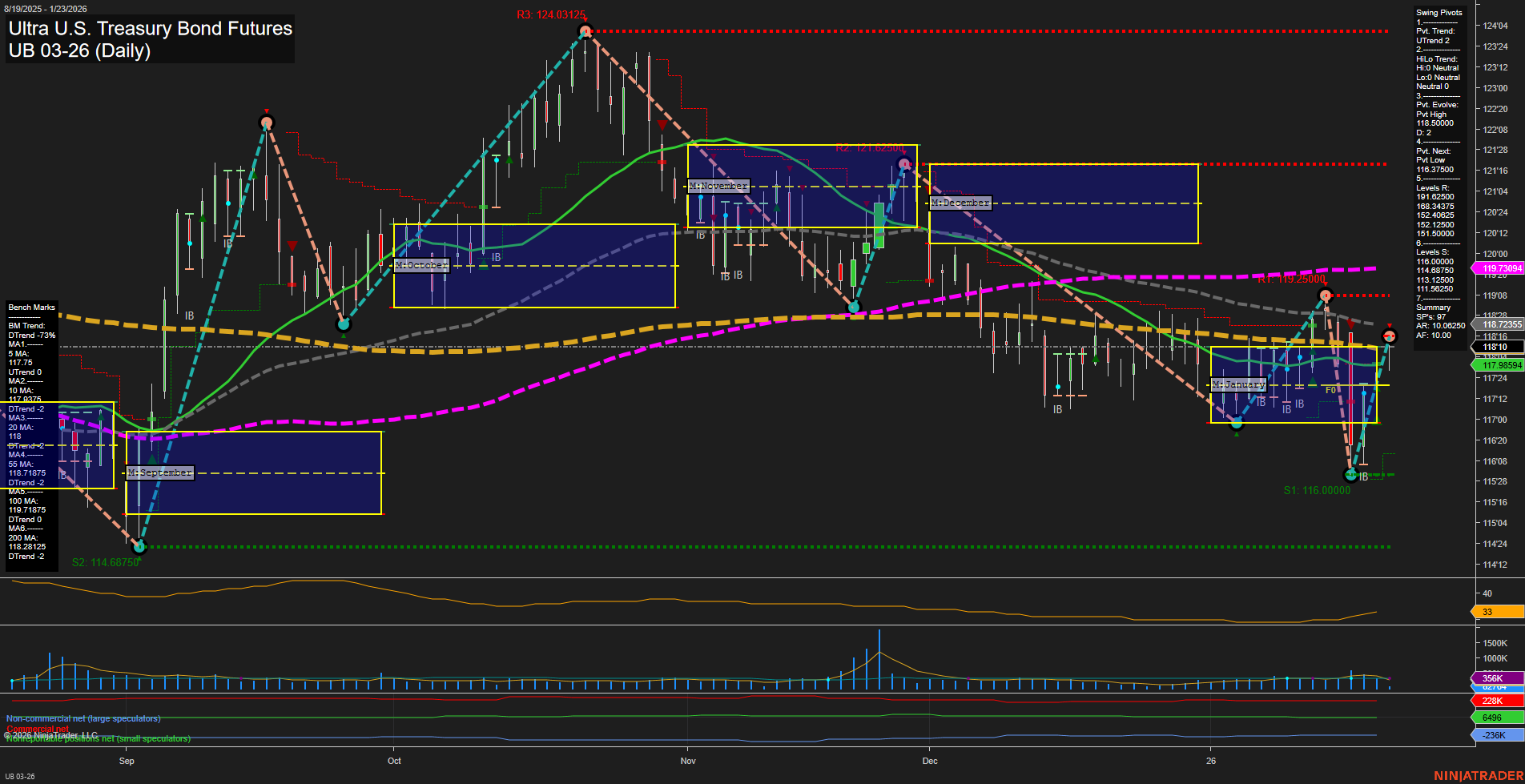
Task: Select the M:September monthly range label
Action: [160, 472]
